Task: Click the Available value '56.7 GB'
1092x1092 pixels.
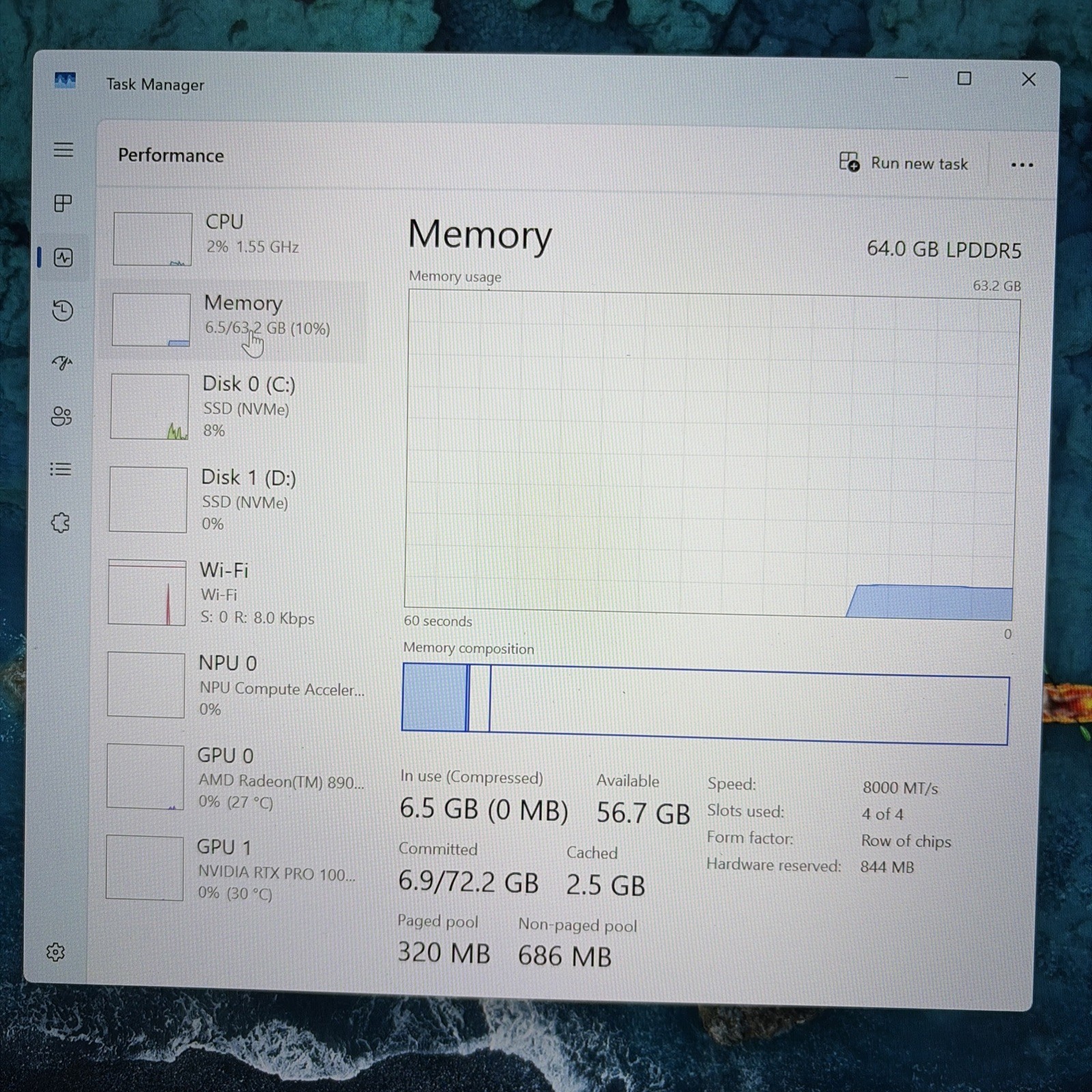Action: [643, 813]
